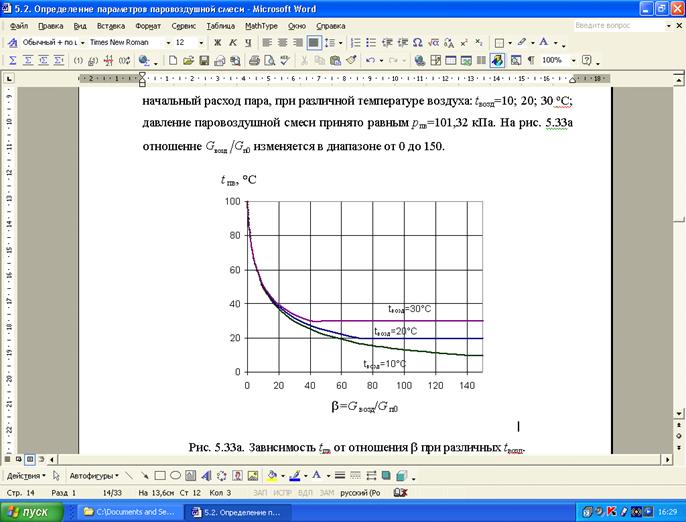The height and width of the screenshot is (522, 686).
Task: Click the spelling status book icon
Action: click(x=400, y=493)
